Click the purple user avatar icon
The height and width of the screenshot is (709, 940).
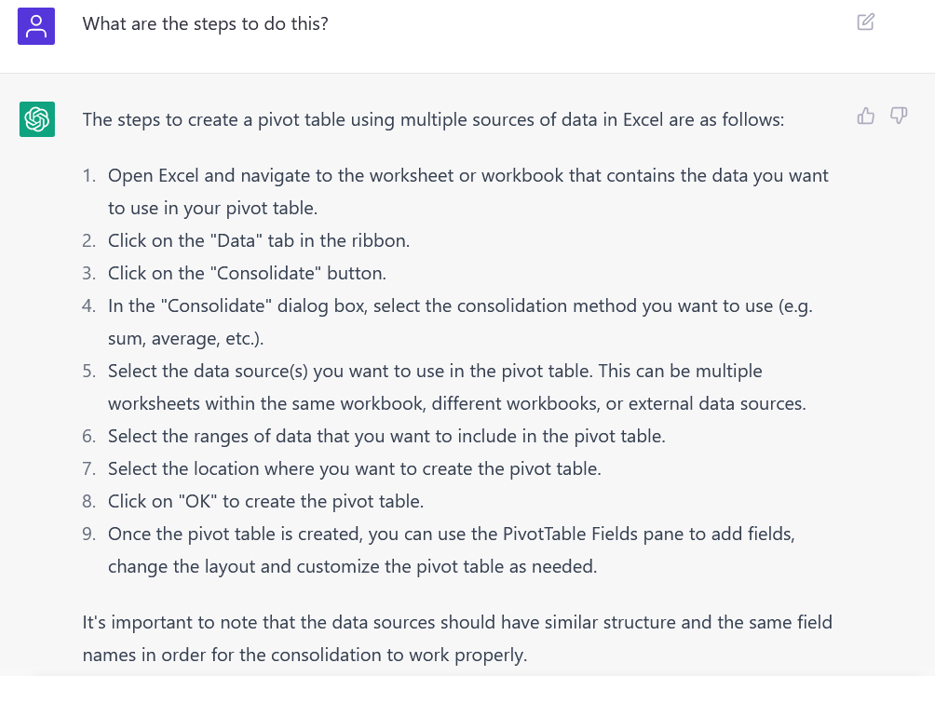pos(36,25)
